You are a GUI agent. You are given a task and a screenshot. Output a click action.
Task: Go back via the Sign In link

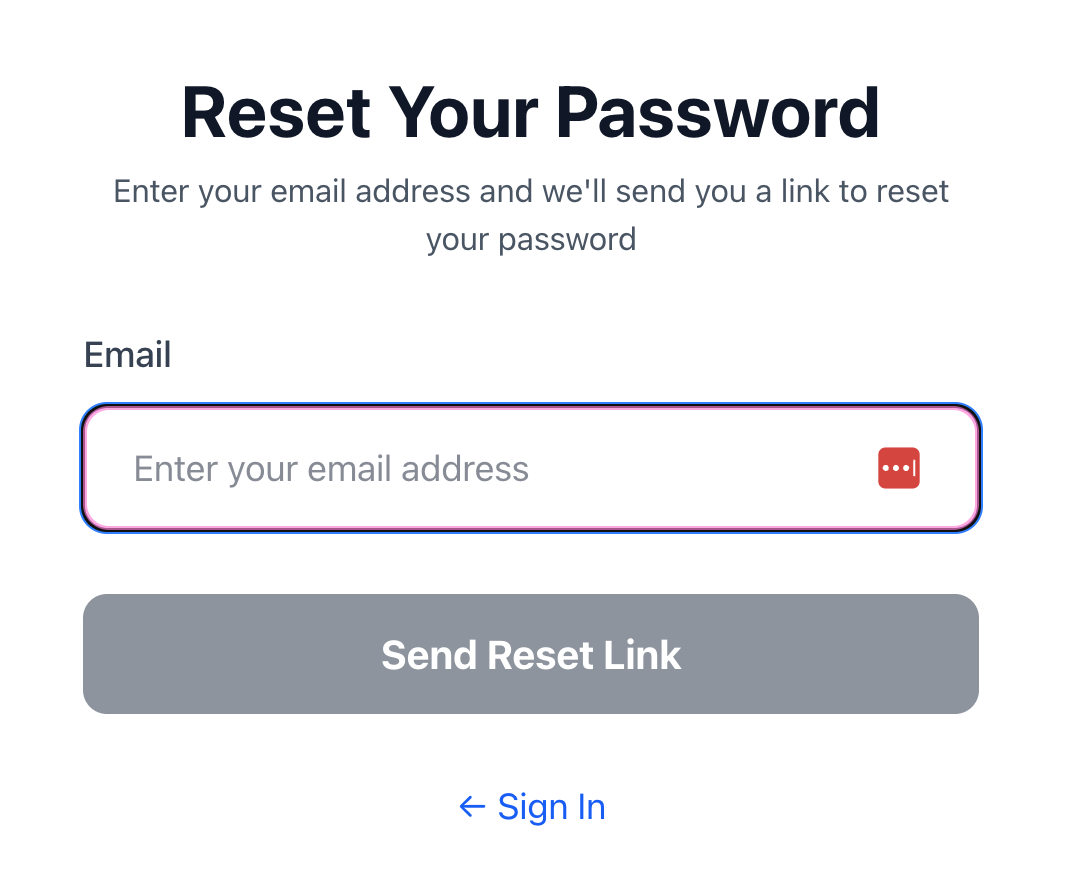pyautogui.click(x=551, y=807)
